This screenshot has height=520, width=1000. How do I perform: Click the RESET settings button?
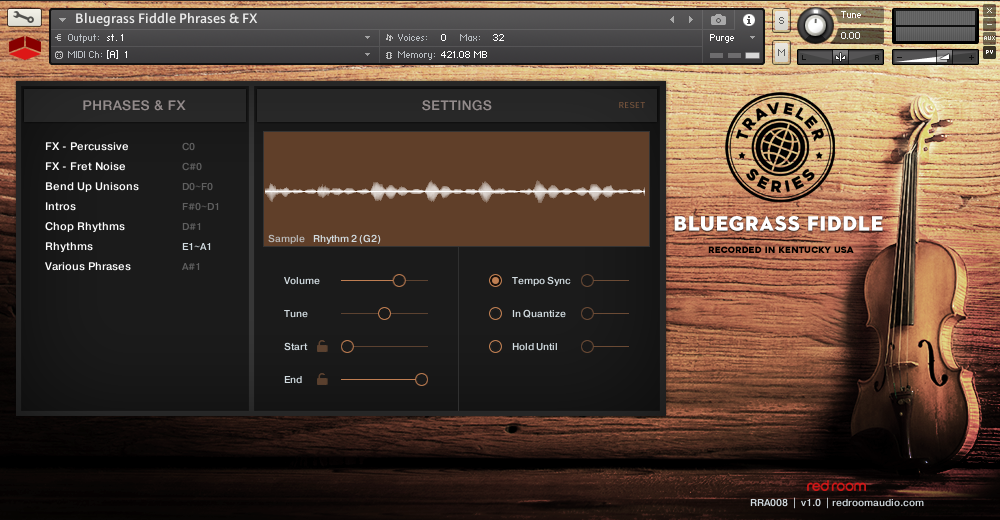631,105
